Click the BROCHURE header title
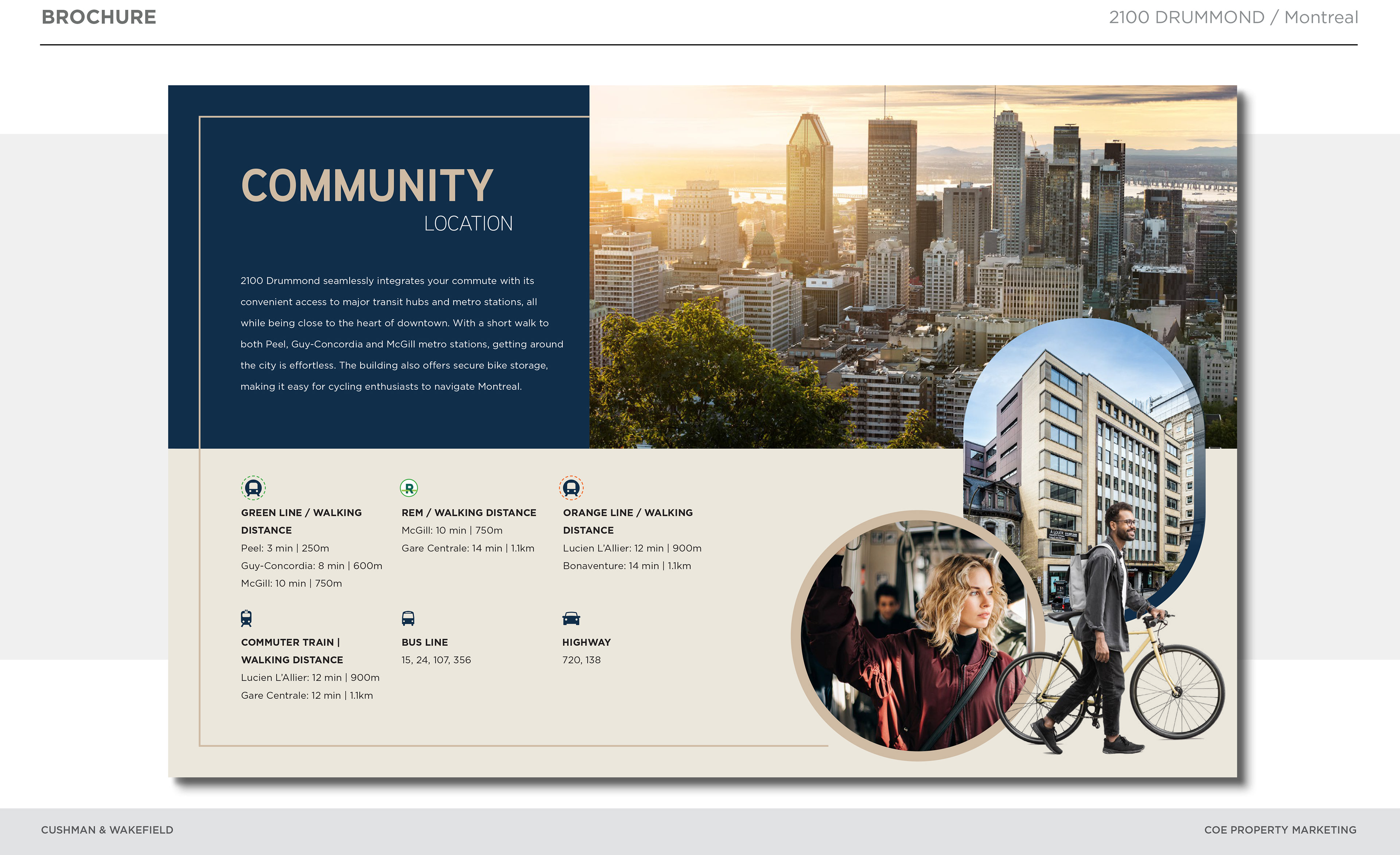This screenshot has width=1400, height=855. [x=99, y=17]
